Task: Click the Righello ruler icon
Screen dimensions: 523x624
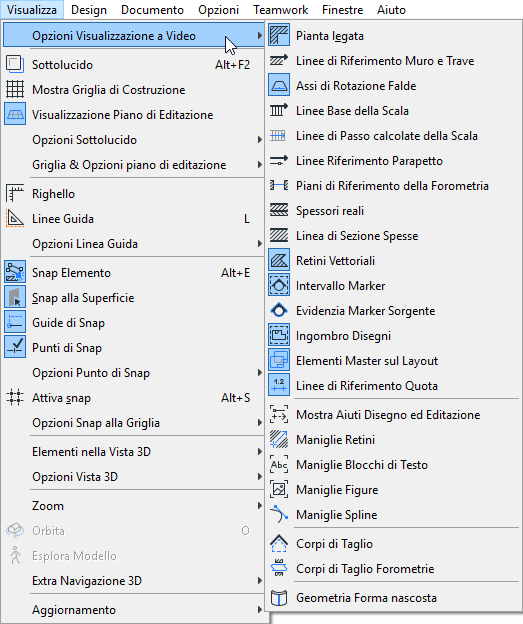Action: 15,194
